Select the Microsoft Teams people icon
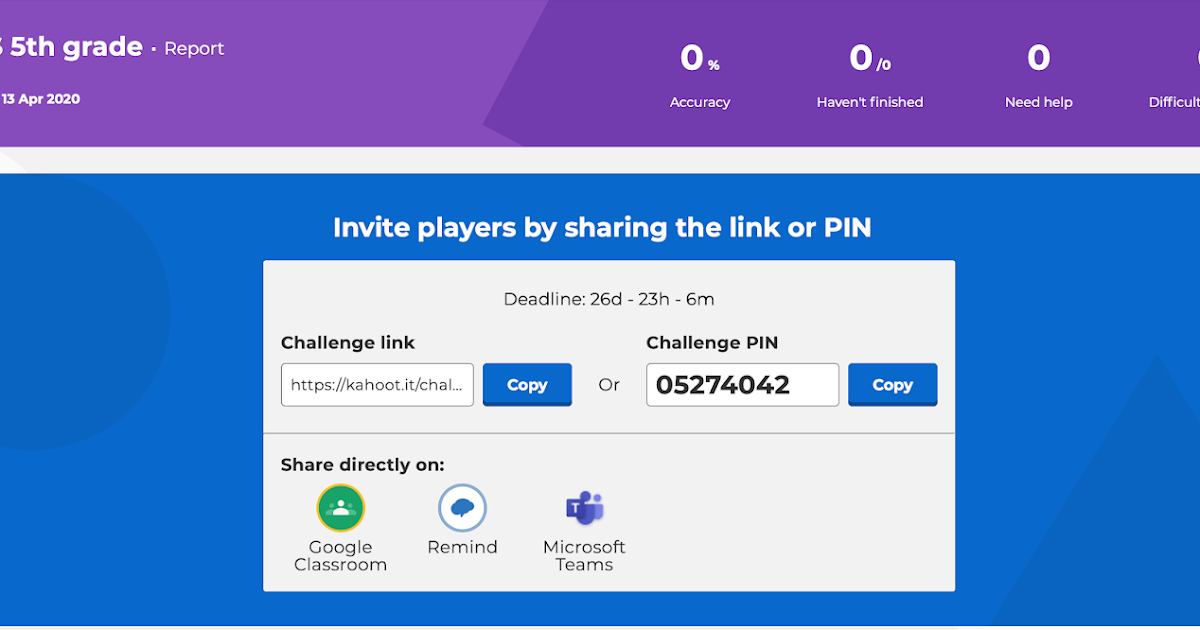The image size is (1200, 630). 584,508
